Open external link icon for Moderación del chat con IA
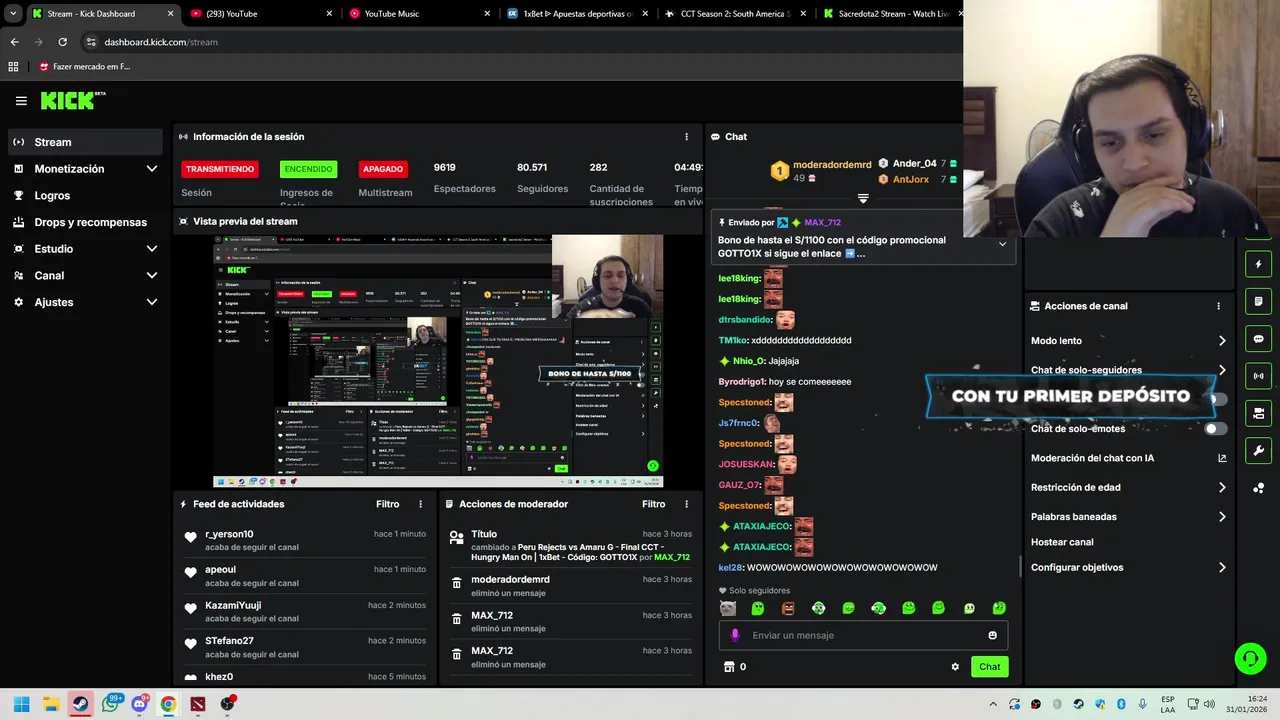1280x720 pixels. click(x=1222, y=458)
